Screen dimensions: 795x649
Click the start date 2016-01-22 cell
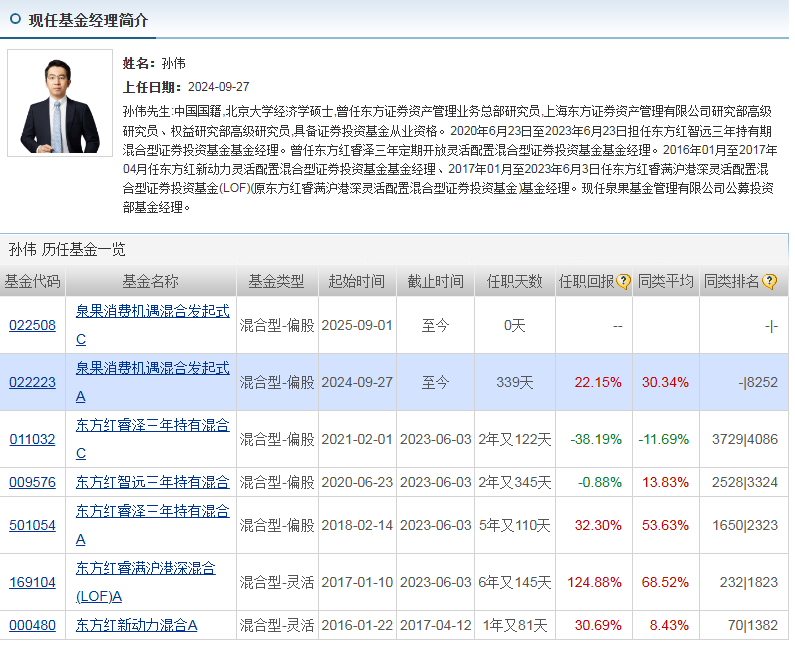(x=357, y=625)
